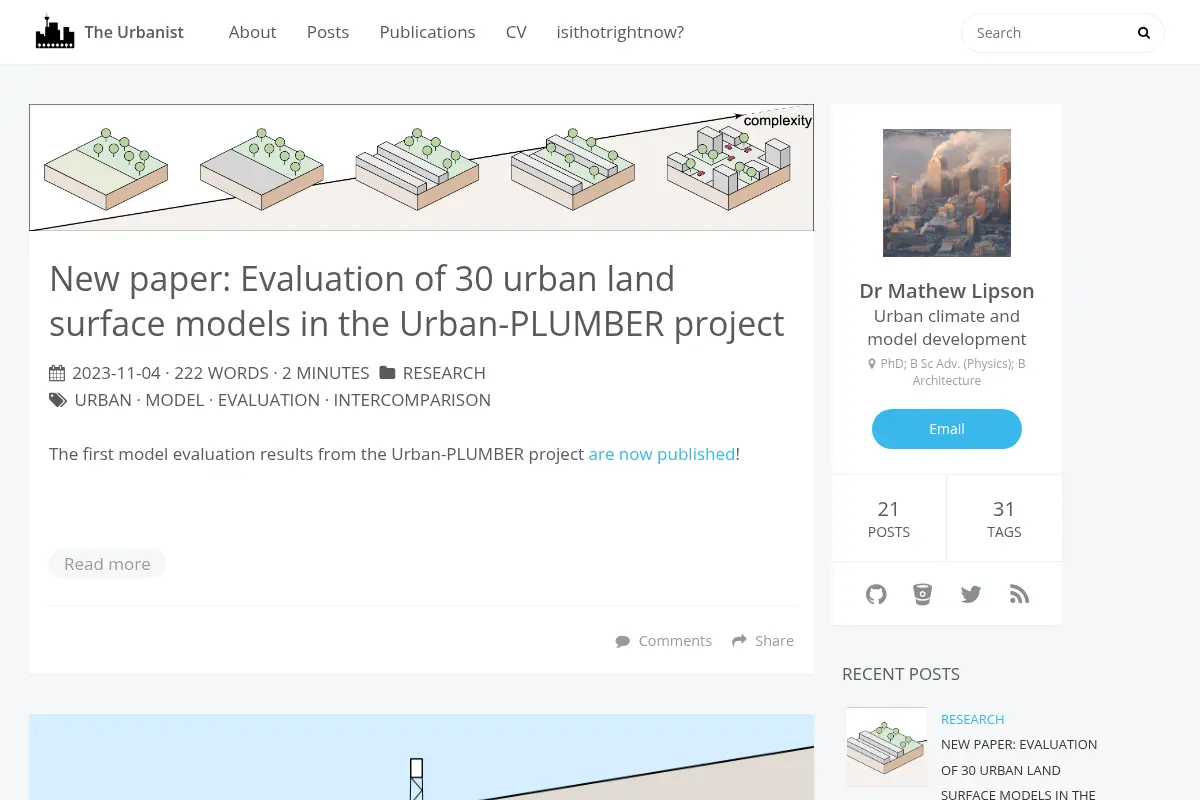This screenshot has height=800, width=1200.
Task: Click the Comments link
Action: [x=675, y=641]
